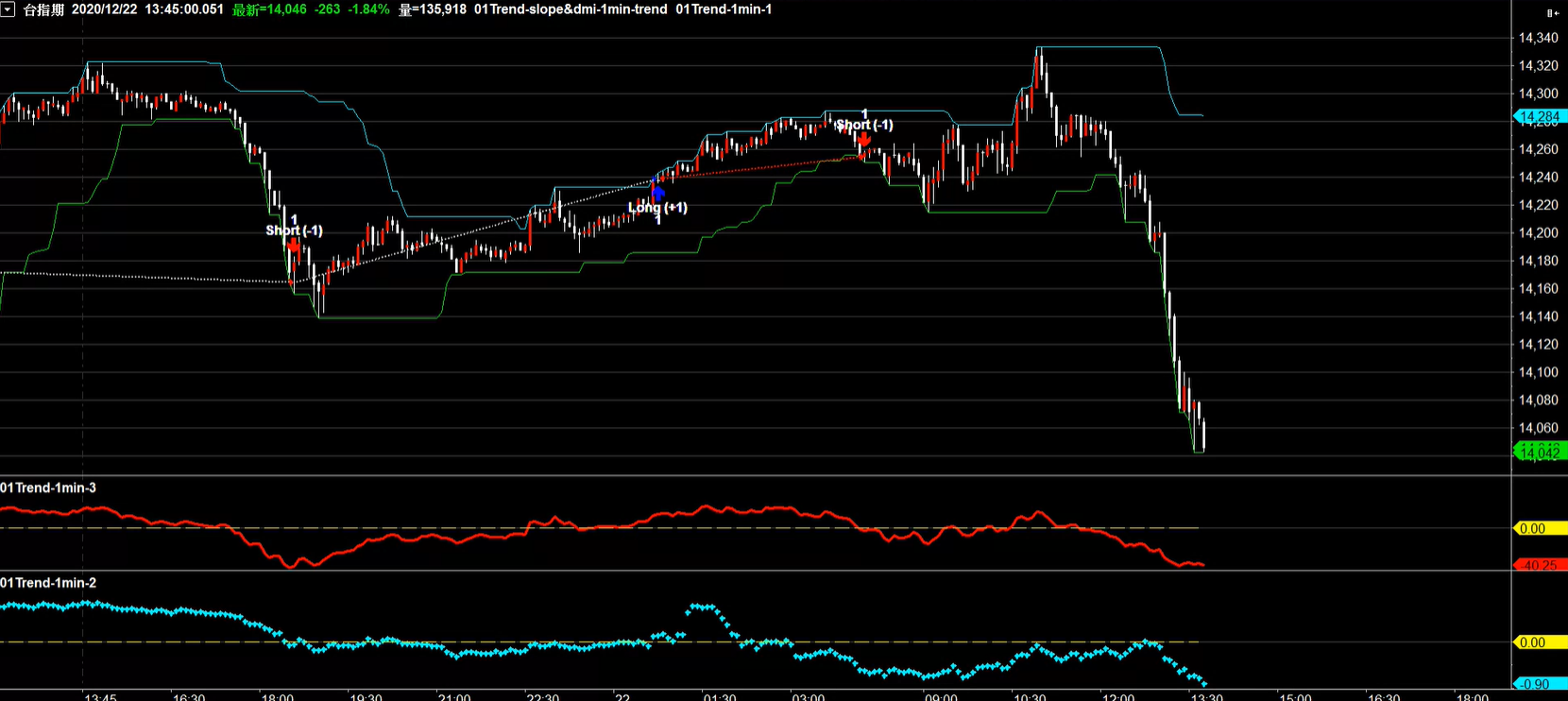
Task: Click the 台指期 symbol name
Action: (43, 9)
